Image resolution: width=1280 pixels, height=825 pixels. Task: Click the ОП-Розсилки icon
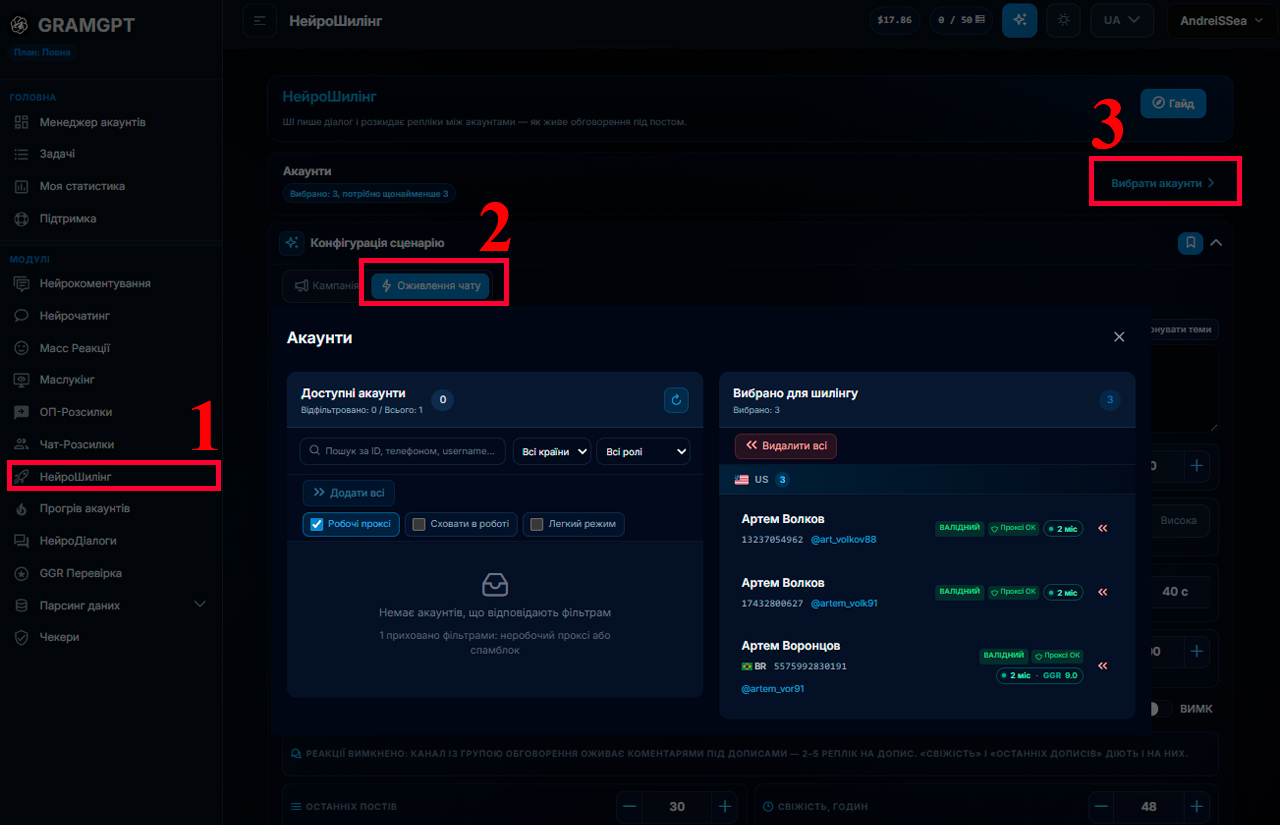click(x=21, y=411)
